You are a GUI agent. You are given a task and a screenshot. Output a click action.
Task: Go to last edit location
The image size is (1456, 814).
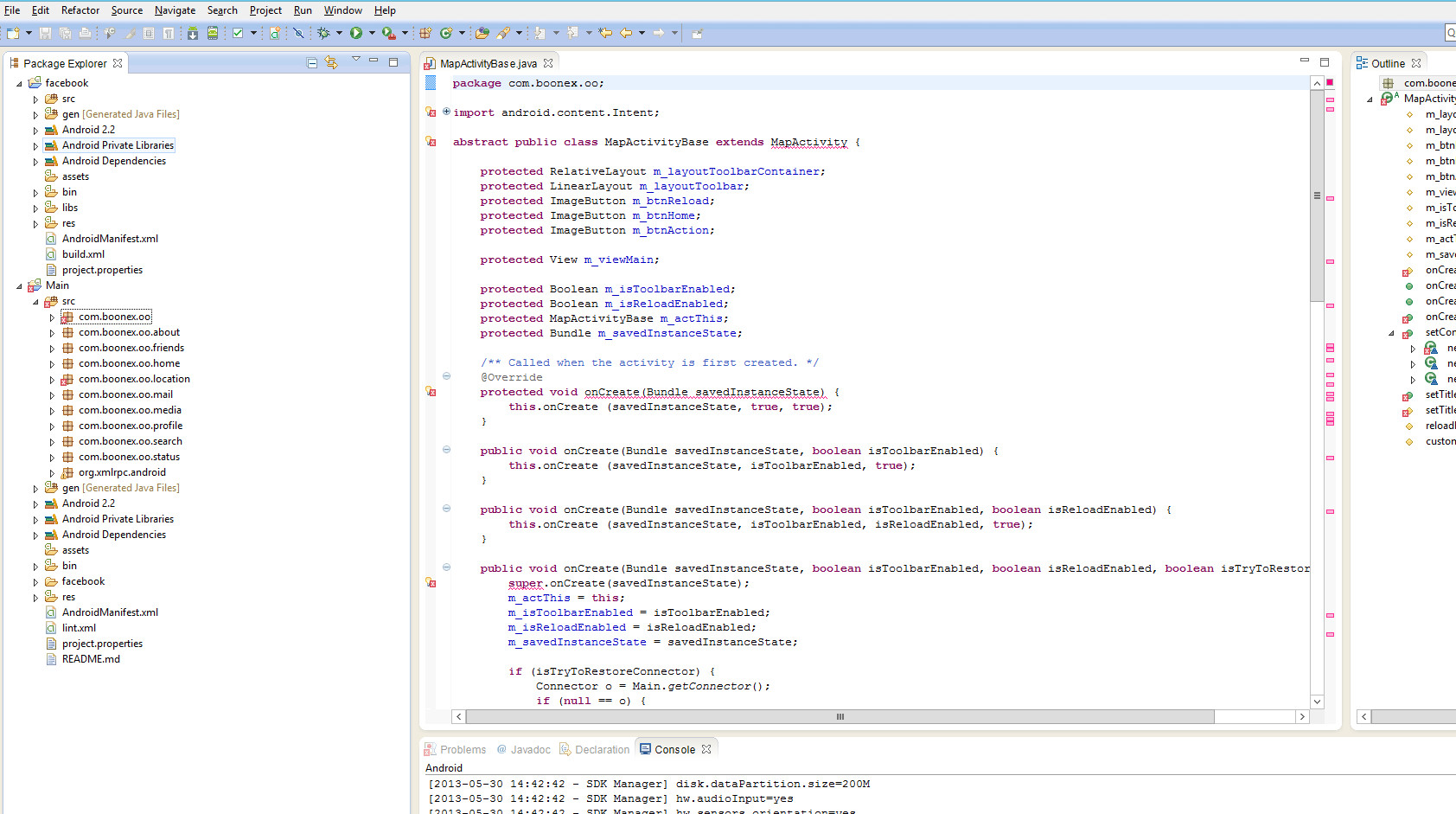pyautogui.click(x=605, y=33)
